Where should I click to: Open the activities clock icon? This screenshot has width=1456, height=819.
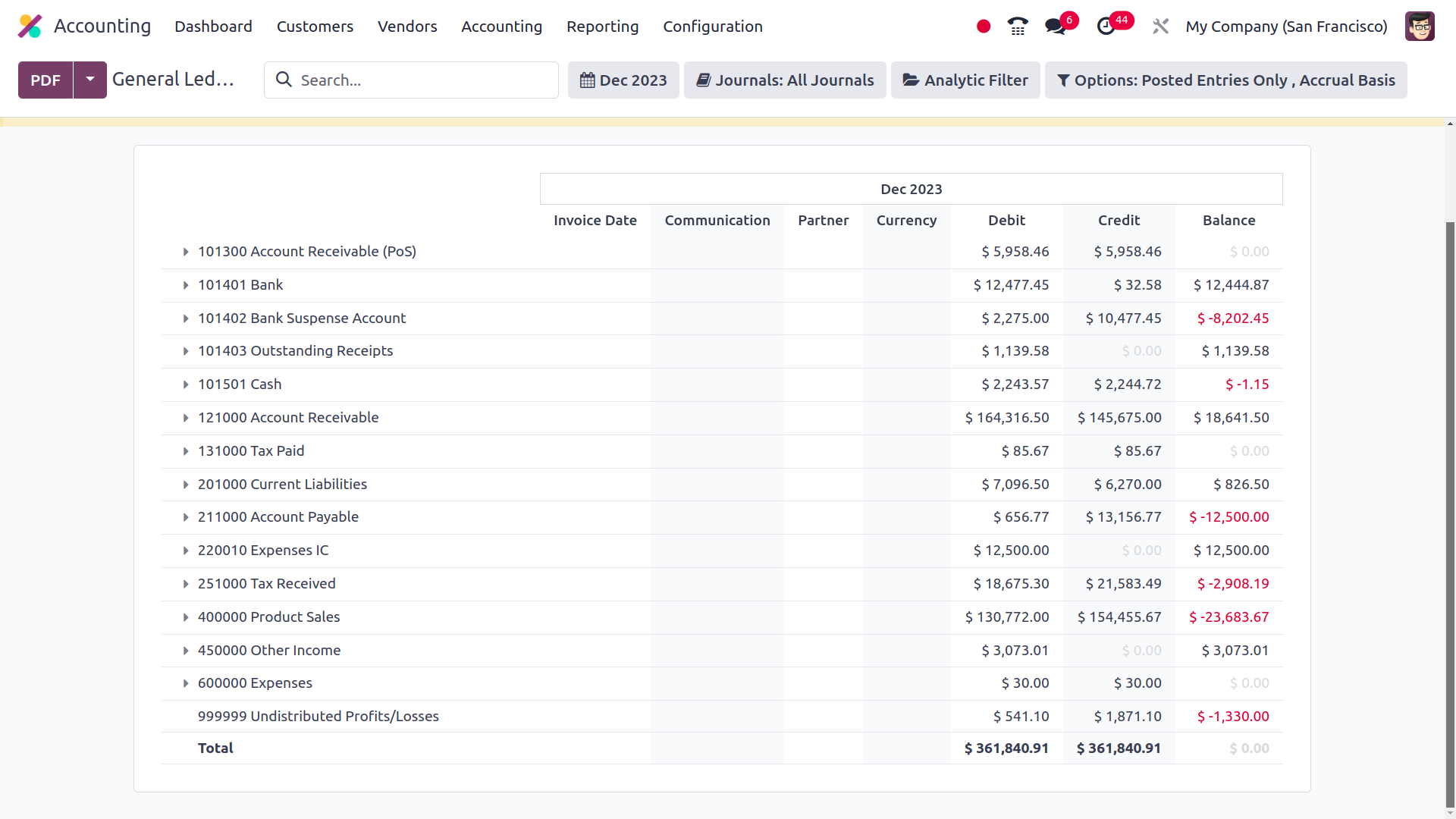tap(1106, 27)
